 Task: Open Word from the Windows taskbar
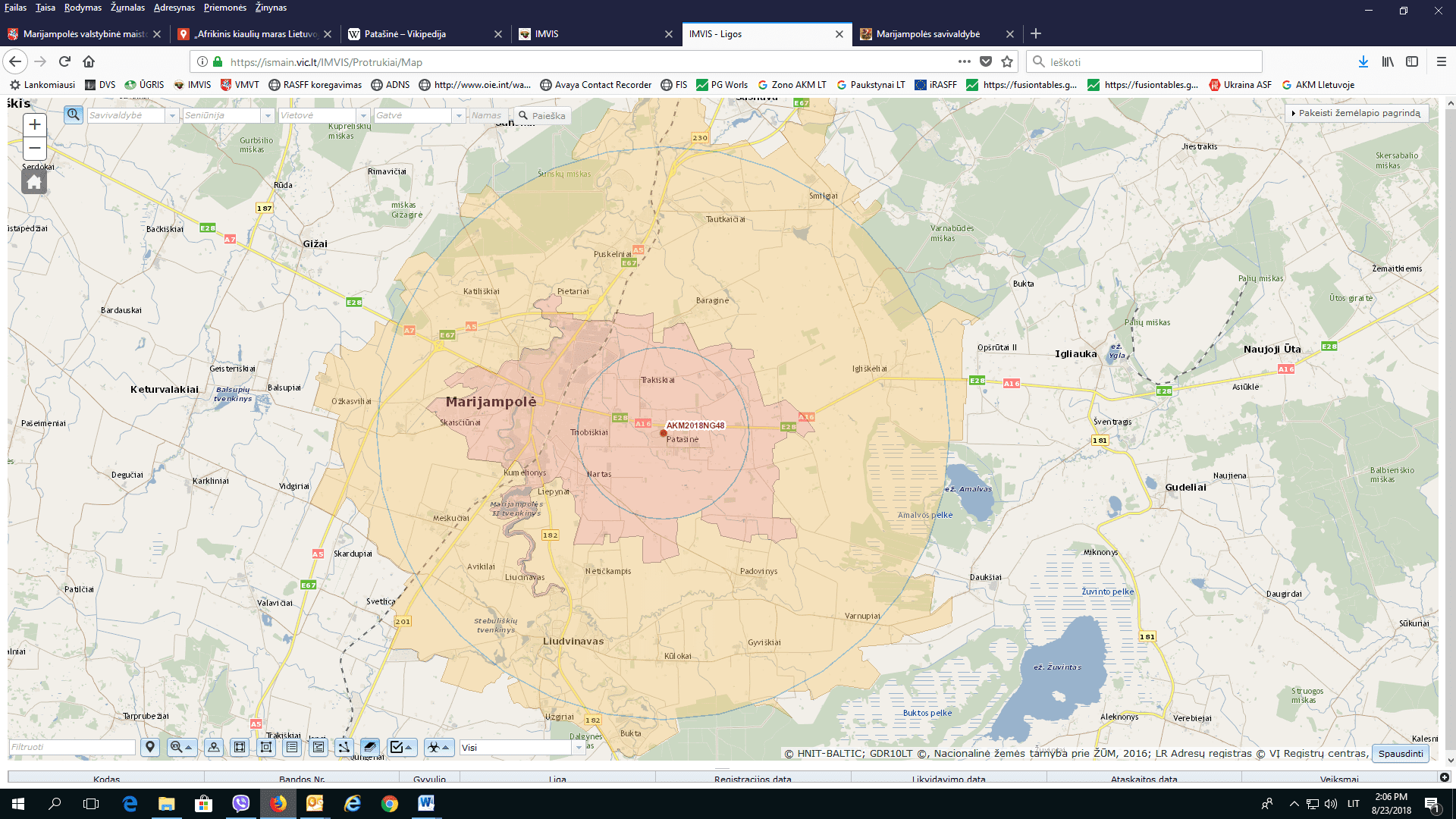pyautogui.click(x=426, y=804)
